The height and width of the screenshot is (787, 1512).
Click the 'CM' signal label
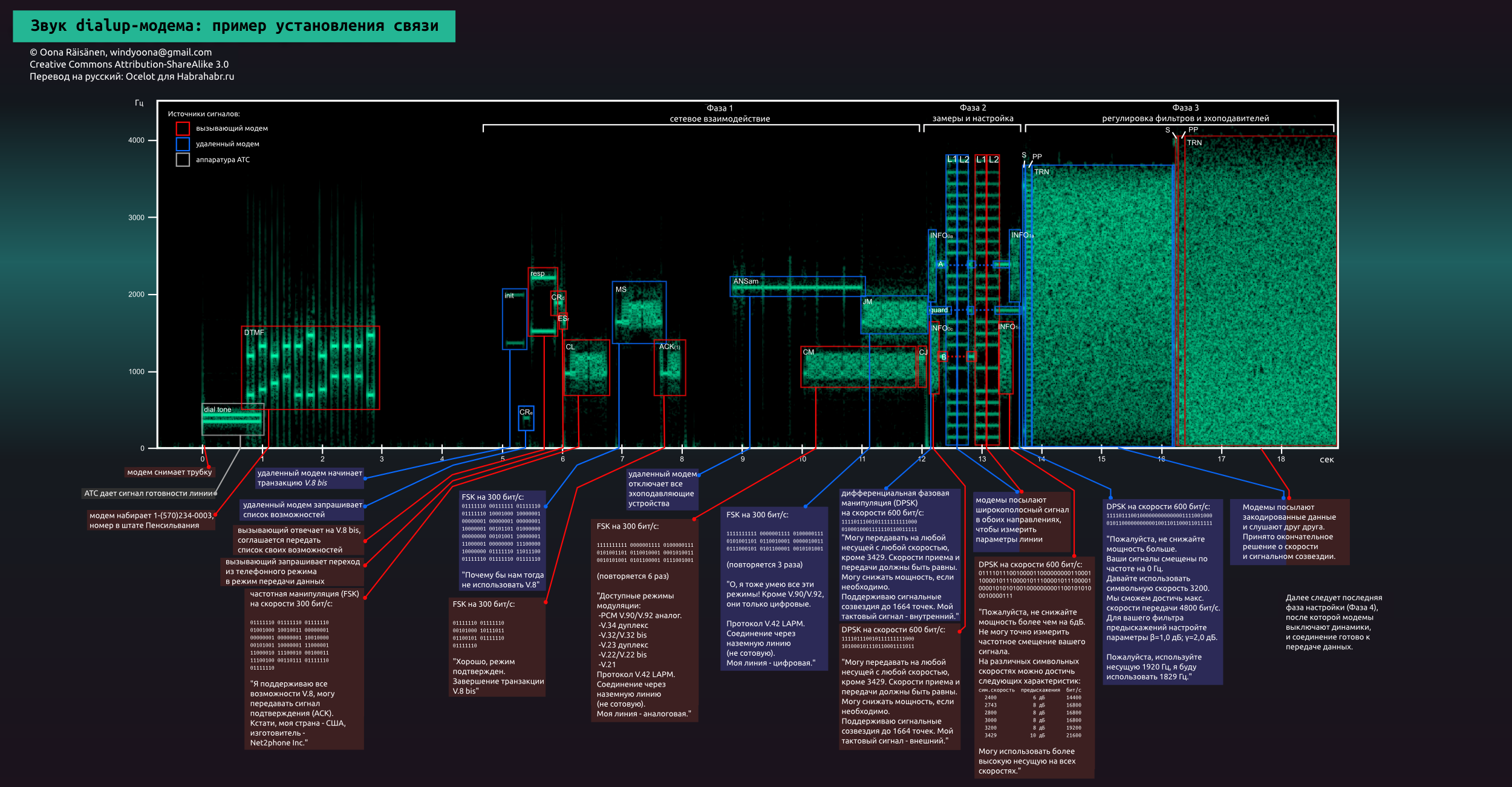click(809, 352)
